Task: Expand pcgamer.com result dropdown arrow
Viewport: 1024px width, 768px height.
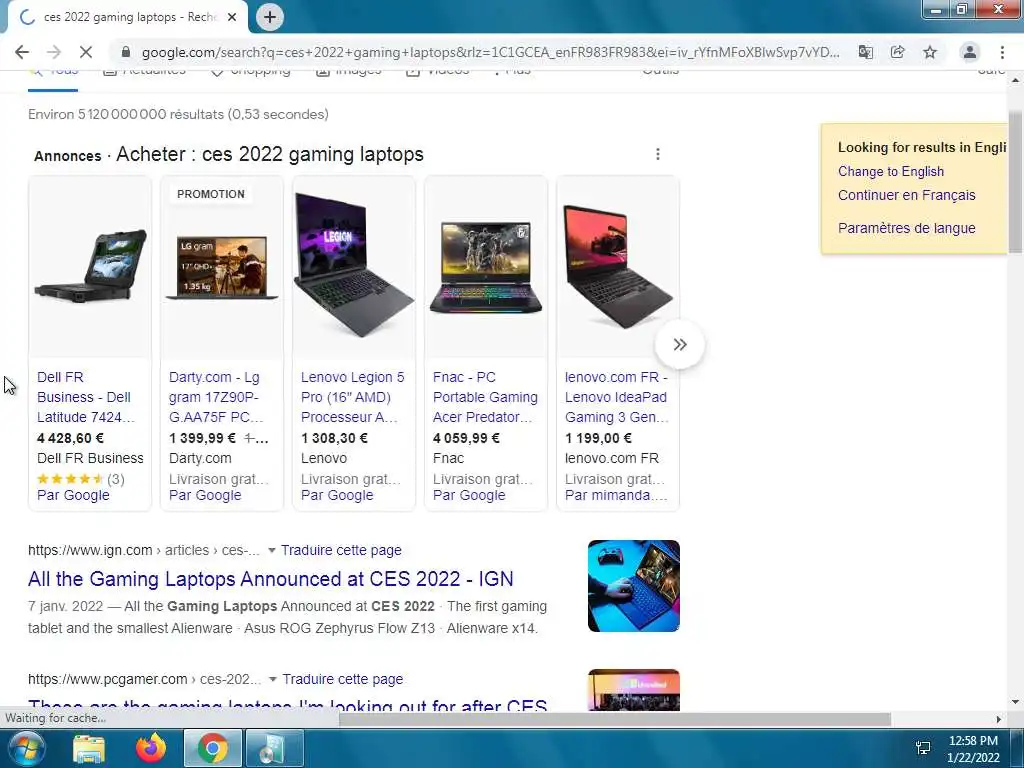Action: tap(273, 679)
